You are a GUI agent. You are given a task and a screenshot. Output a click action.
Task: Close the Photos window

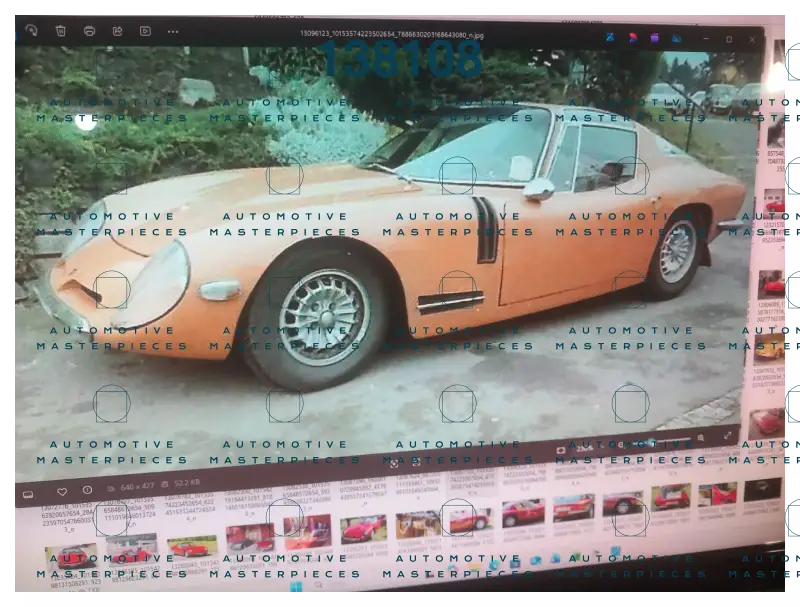click(x=752, y=40)
